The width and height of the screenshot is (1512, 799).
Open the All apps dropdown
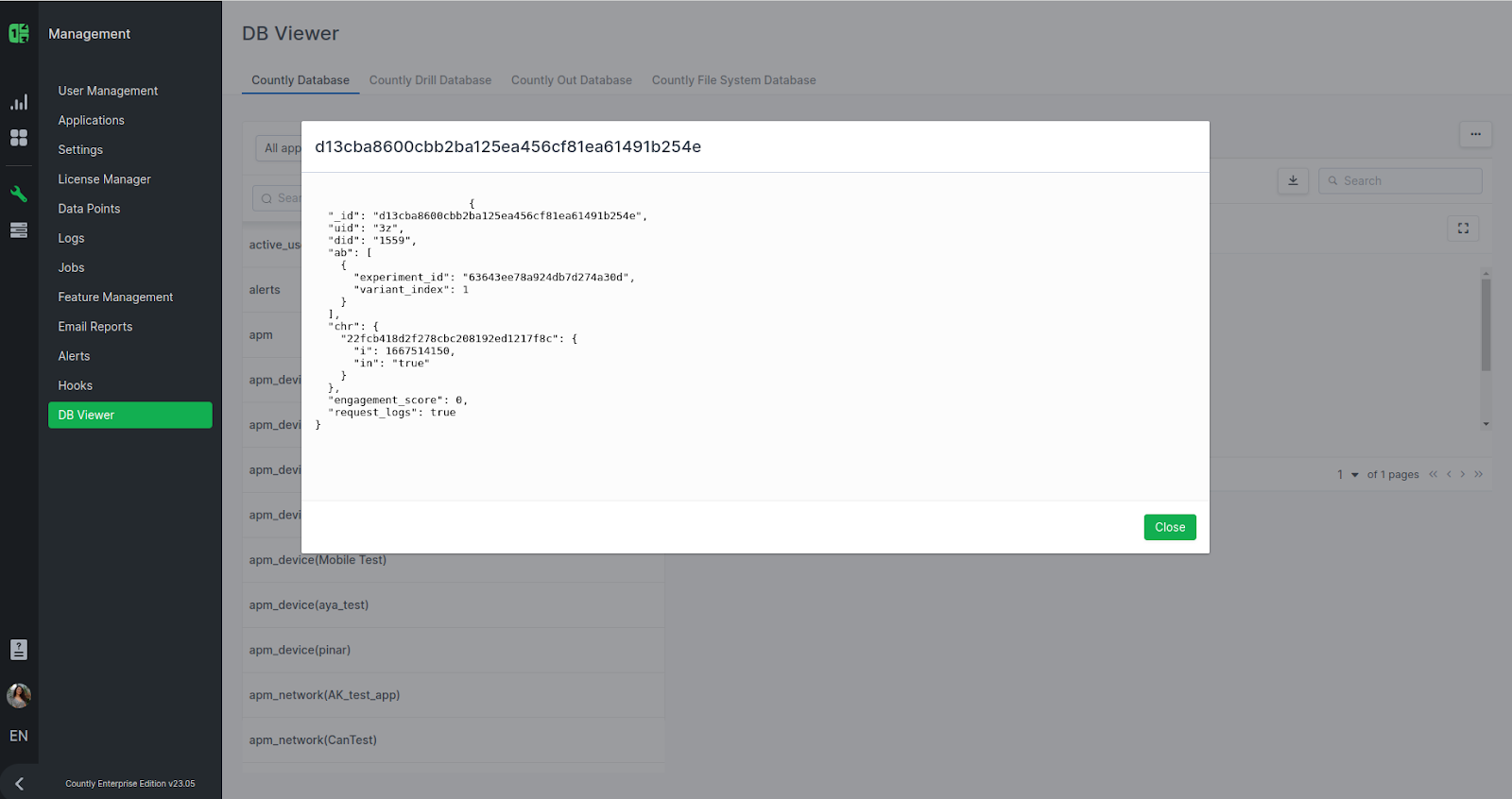coord(280,148)
